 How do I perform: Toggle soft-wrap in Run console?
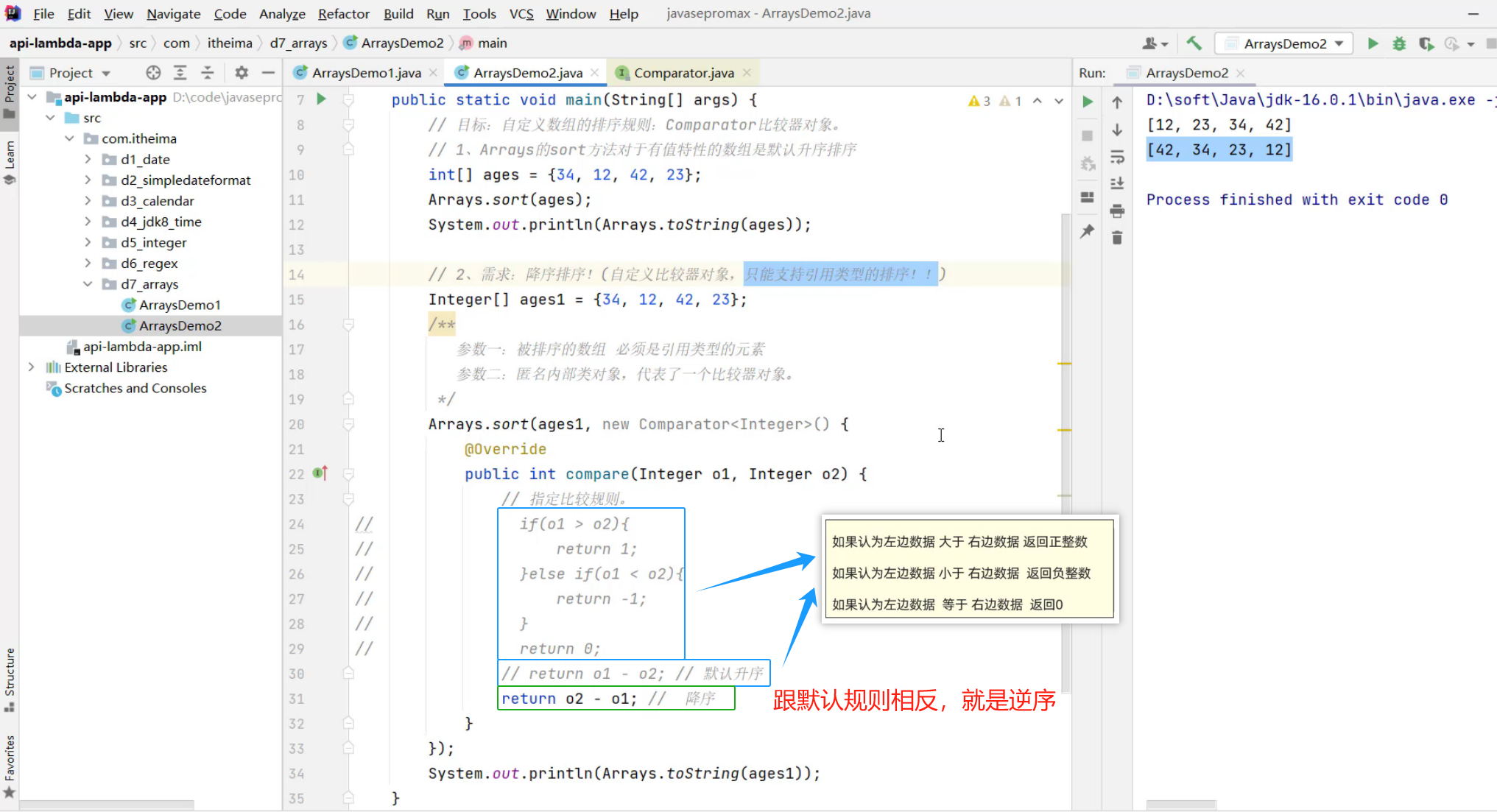click(1117, 157)
